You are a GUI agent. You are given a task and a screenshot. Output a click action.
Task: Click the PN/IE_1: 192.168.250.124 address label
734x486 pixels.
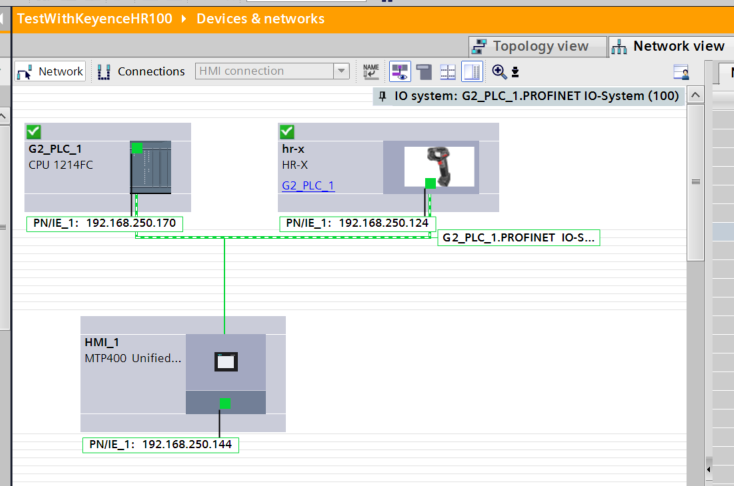click(357, 223)
